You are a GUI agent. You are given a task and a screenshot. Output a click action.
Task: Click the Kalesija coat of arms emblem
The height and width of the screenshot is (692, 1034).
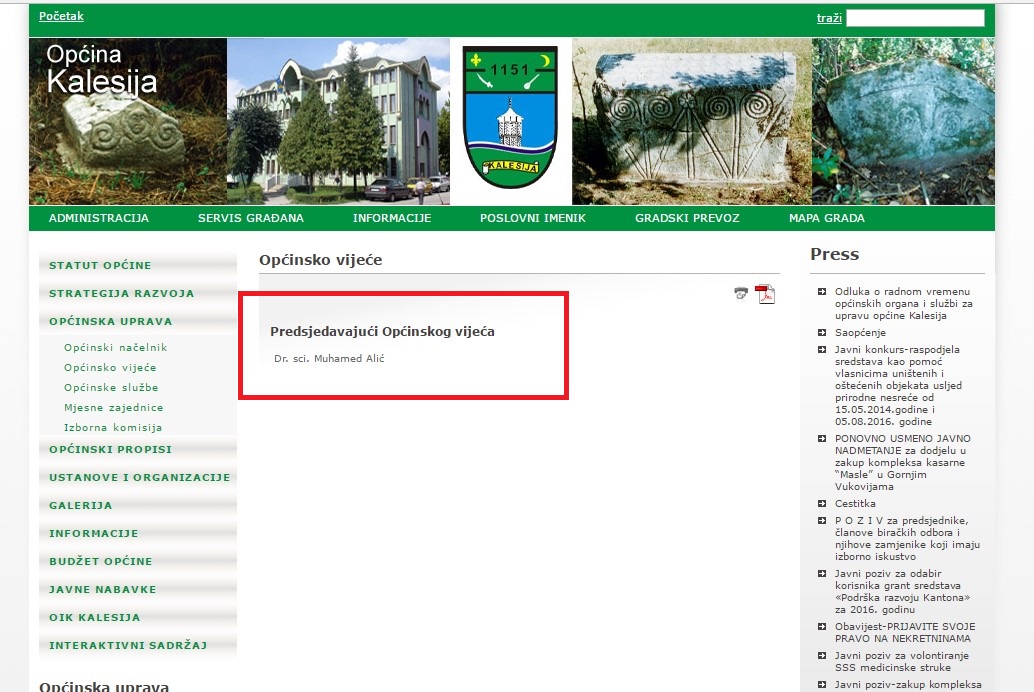[510, 117]
